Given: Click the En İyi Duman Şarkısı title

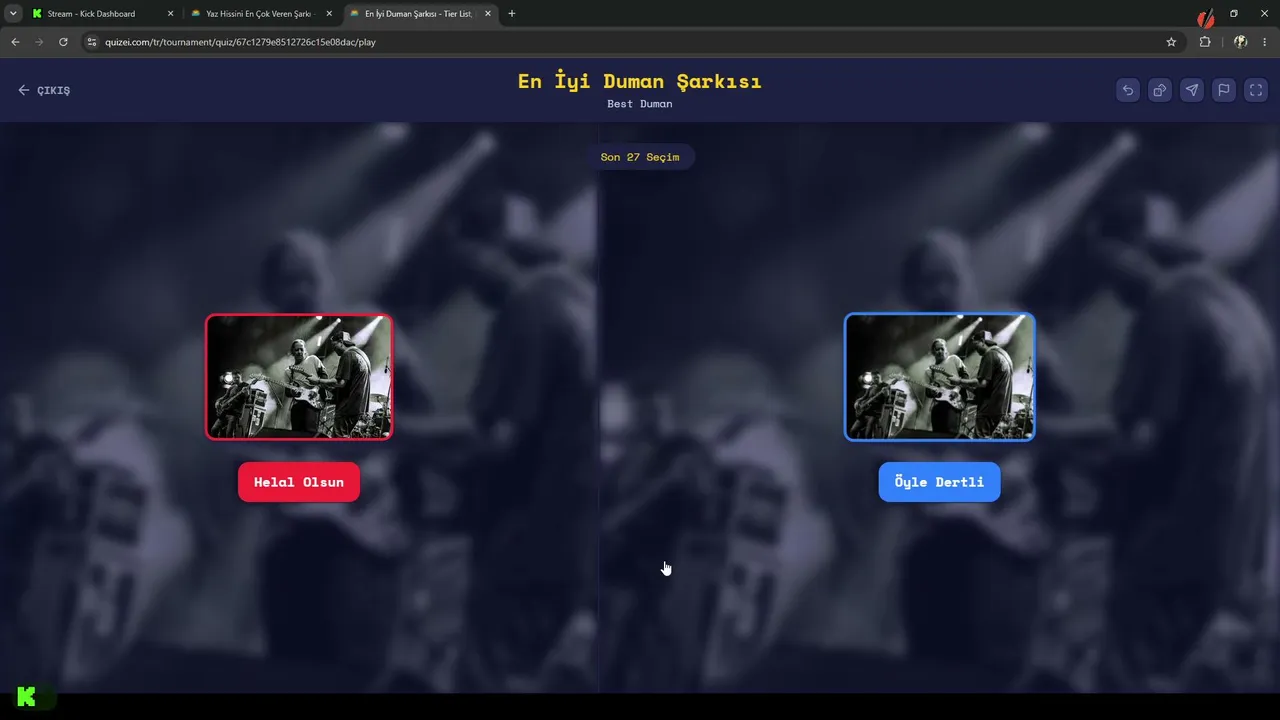Looking at the screenshot, I should [x=640, y=81].
